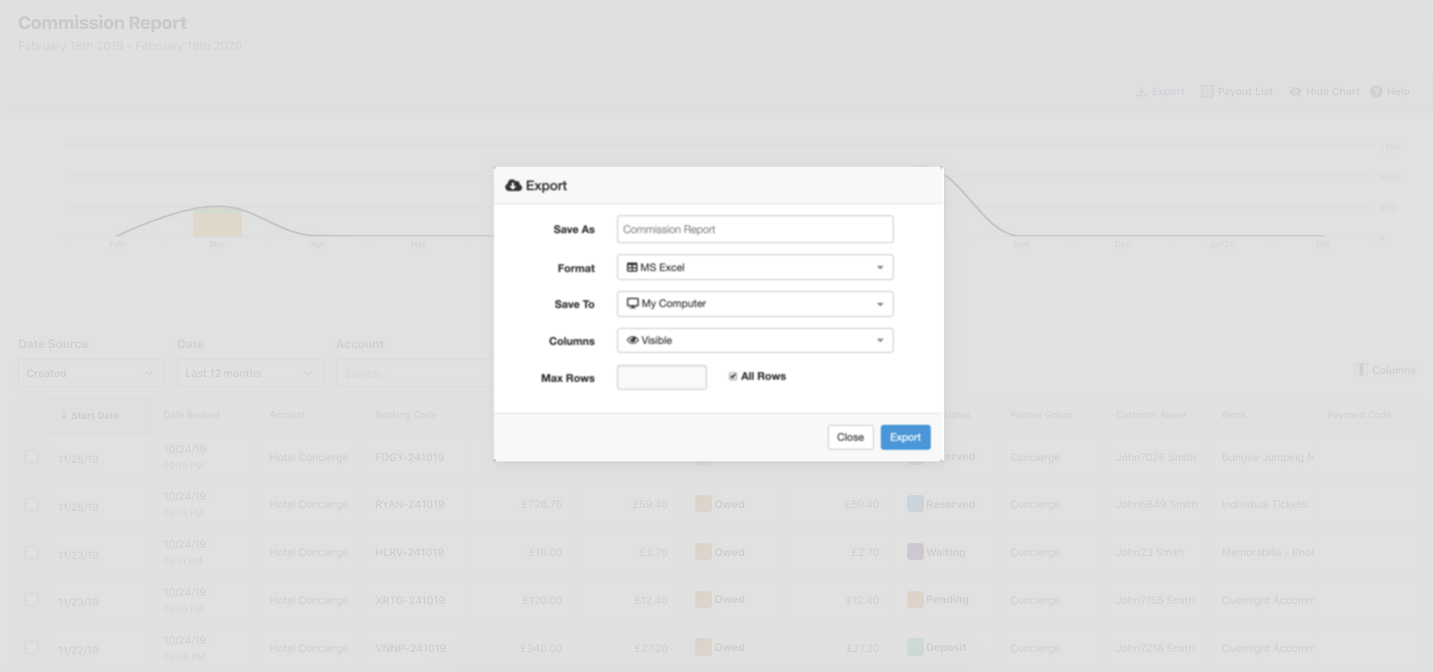This screenshot has height=672, width=1433.
Task: Click the Items column header
Action: click(x=1233, y=415)
